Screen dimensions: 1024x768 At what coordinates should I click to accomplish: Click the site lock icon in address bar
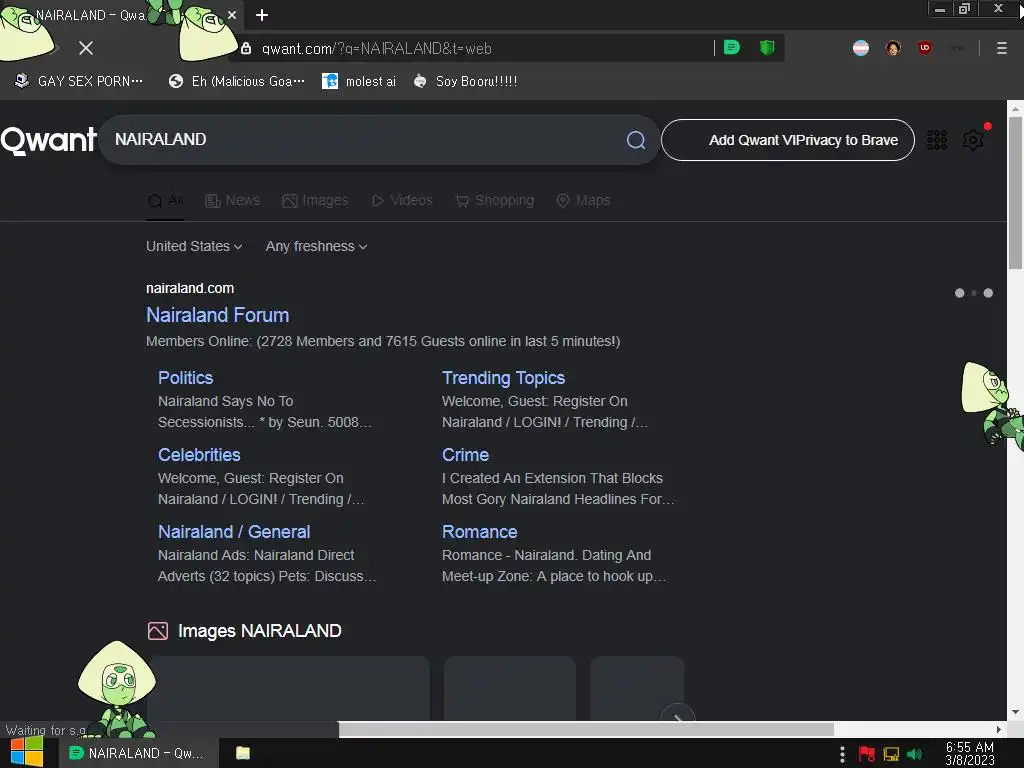tap(246, 48)
